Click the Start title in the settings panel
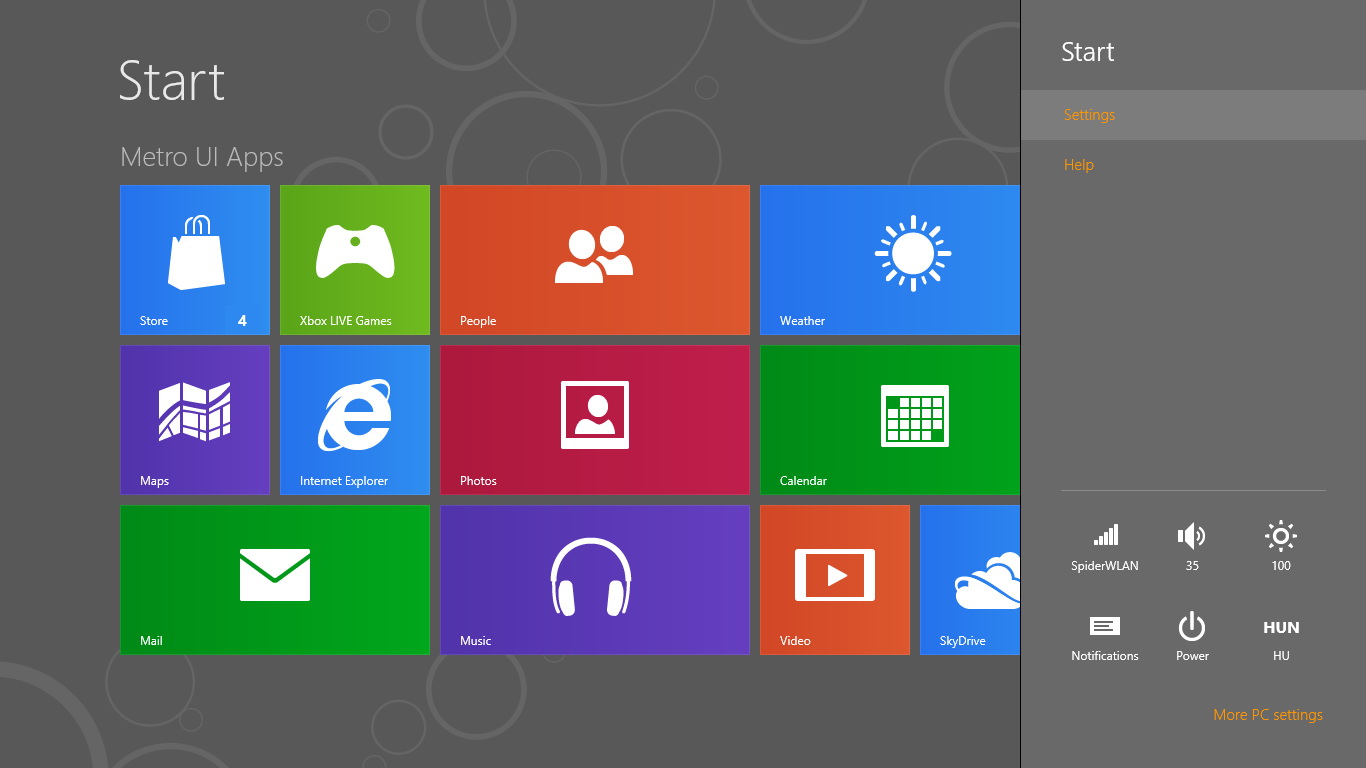Image resolution: width=1366 pixels, height=768 pixels. point(1088,52)
